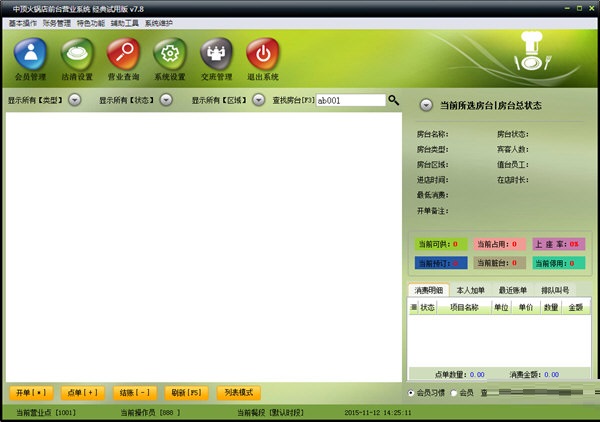Switch to the 消费明细 tab
The width and height of the screenshot is (600, 422).
(x=429, y=290)
